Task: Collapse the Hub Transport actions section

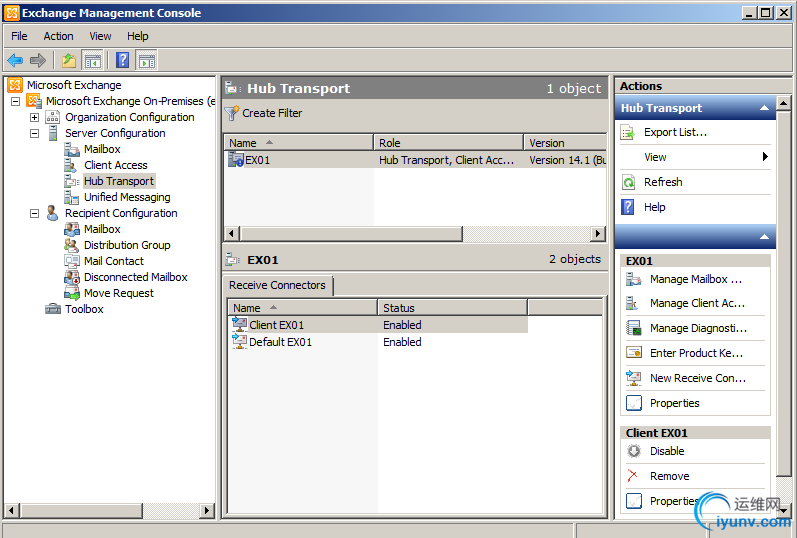Action: [x=764, y=108]
